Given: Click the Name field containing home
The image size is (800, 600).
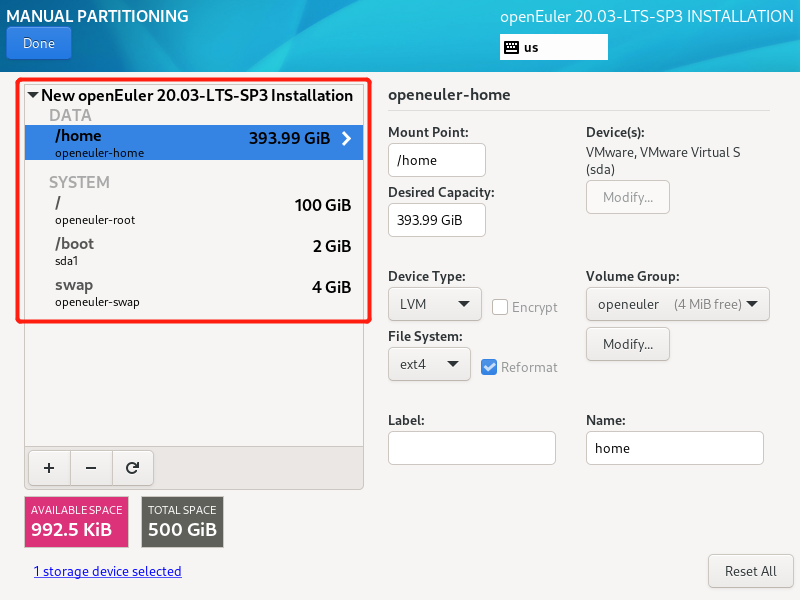Looking at the screenshot, I should tap(674, 448).
